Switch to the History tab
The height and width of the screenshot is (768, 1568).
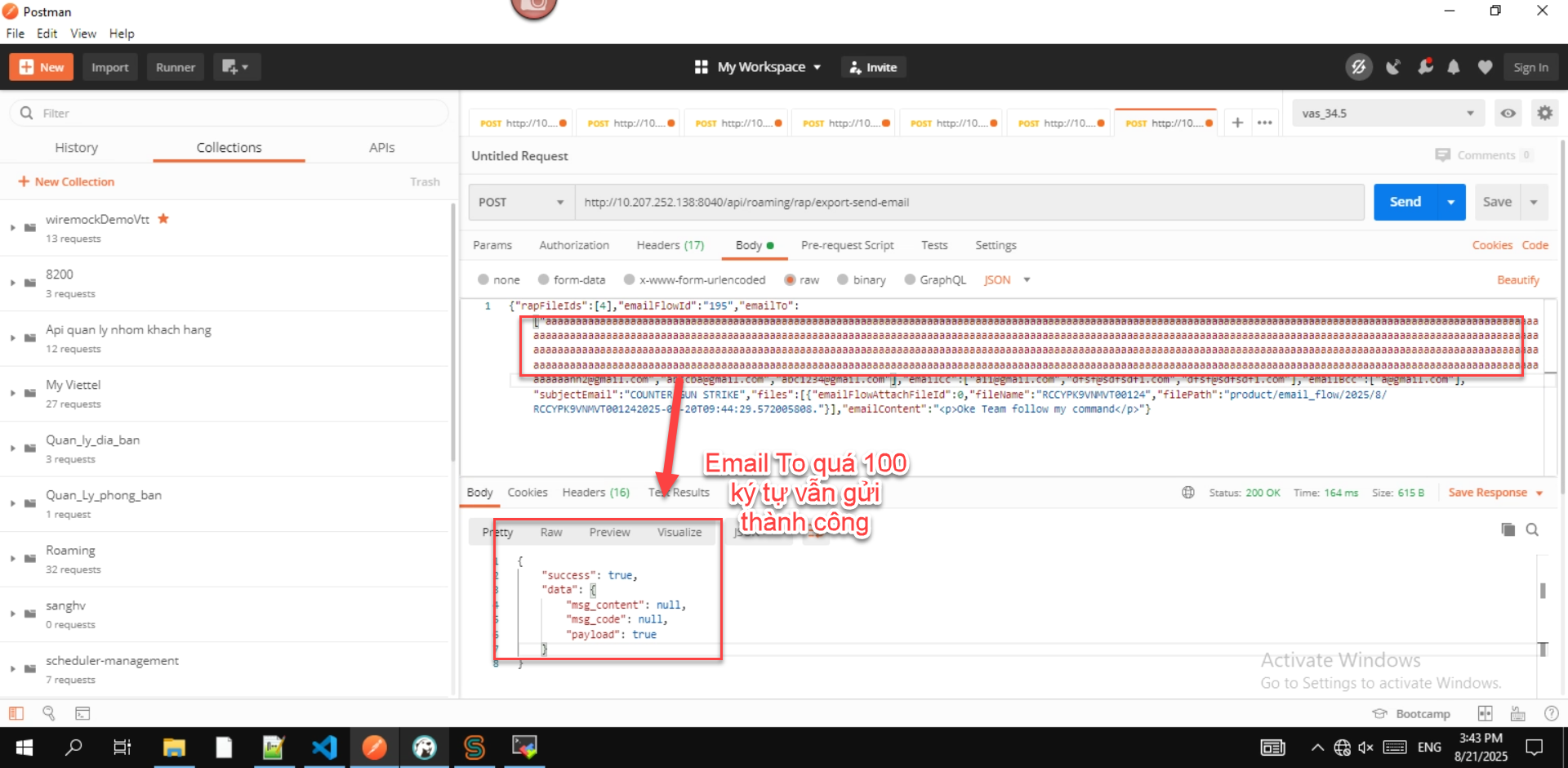click(76, 148)
